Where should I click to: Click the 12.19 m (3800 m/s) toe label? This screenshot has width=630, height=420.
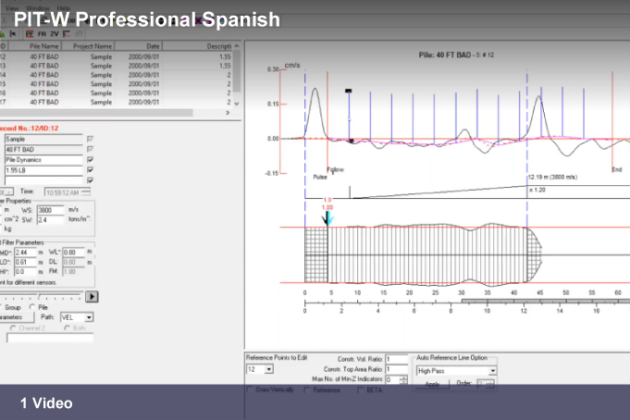(552, 177)
